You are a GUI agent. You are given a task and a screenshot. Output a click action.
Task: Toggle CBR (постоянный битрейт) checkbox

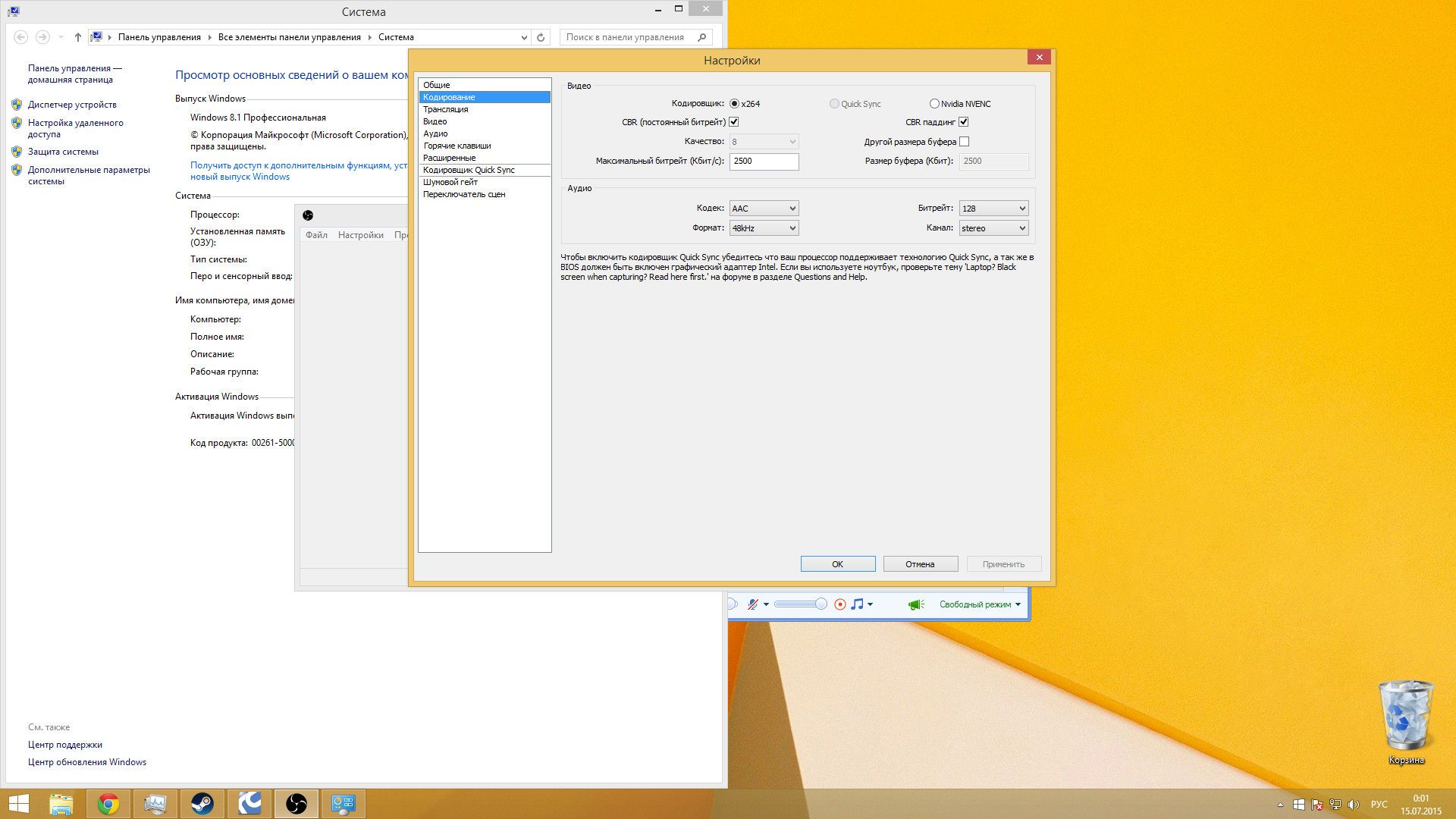pyautogui.click(x=734, y=122)
